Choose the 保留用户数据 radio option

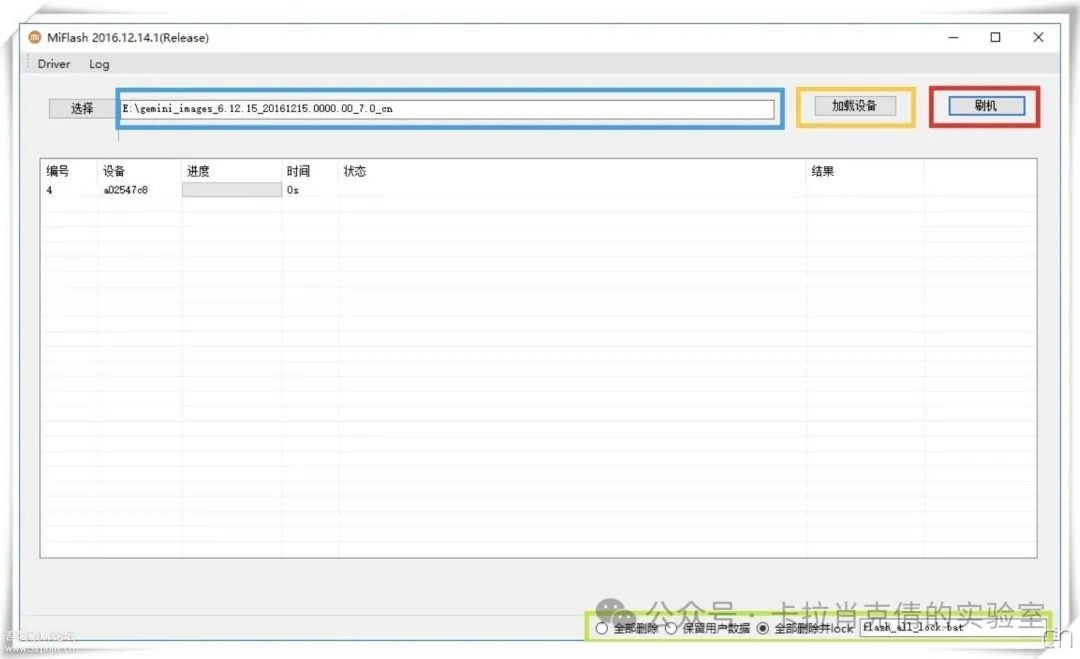pyautogui.click(x=671, y=629)
